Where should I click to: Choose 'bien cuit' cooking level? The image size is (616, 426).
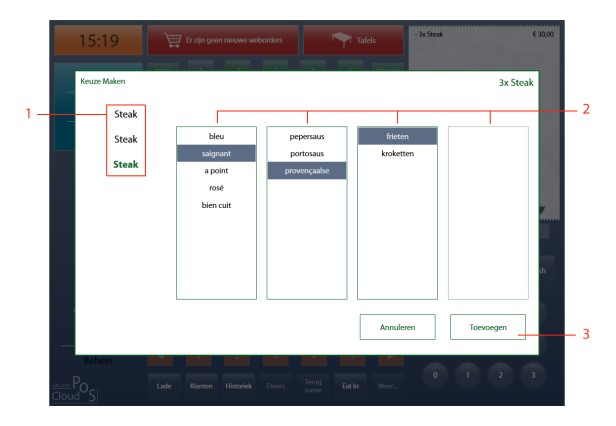point(216,205)
